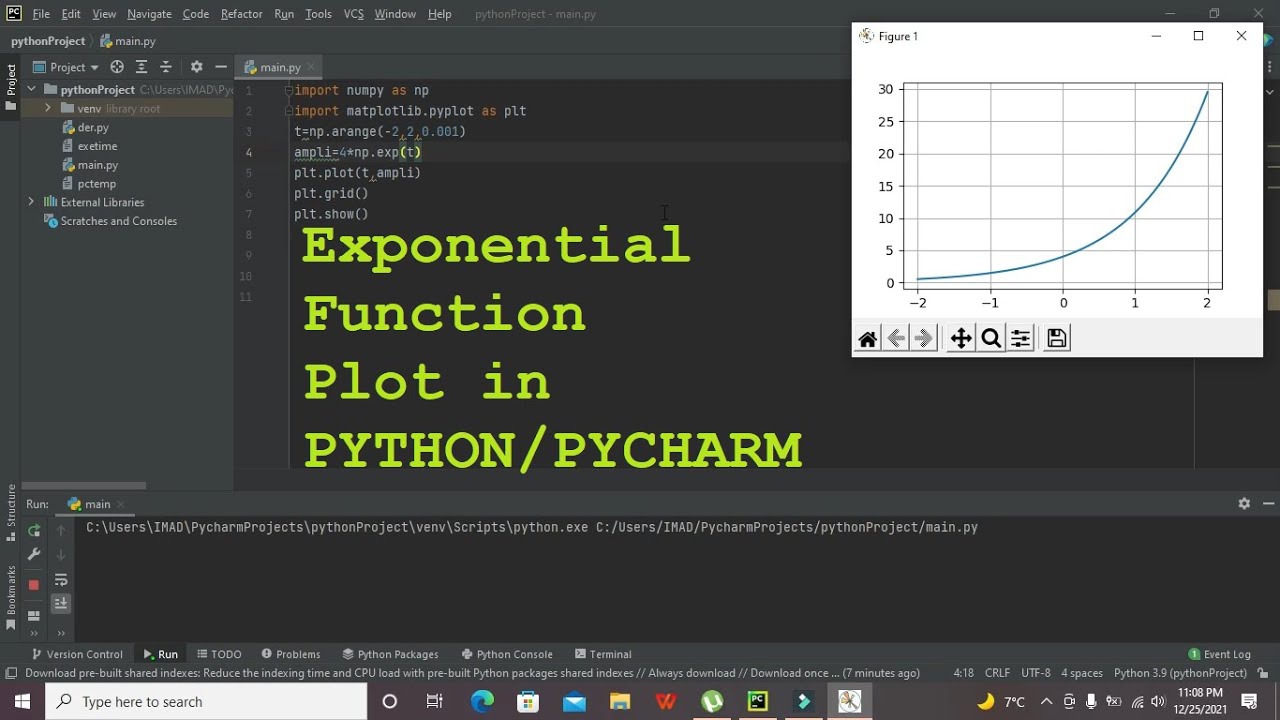Select opened file locate target icon
Screen dimensions: 1280x720
pyautogui.click(x=117, y=67)
